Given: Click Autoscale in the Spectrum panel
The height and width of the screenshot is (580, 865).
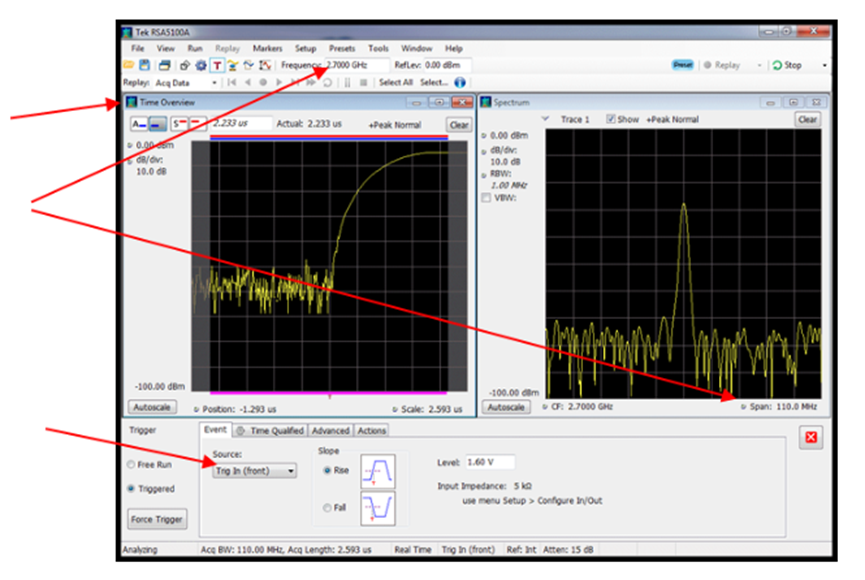Looking at the screenshot, I should [x=506, y=407].
